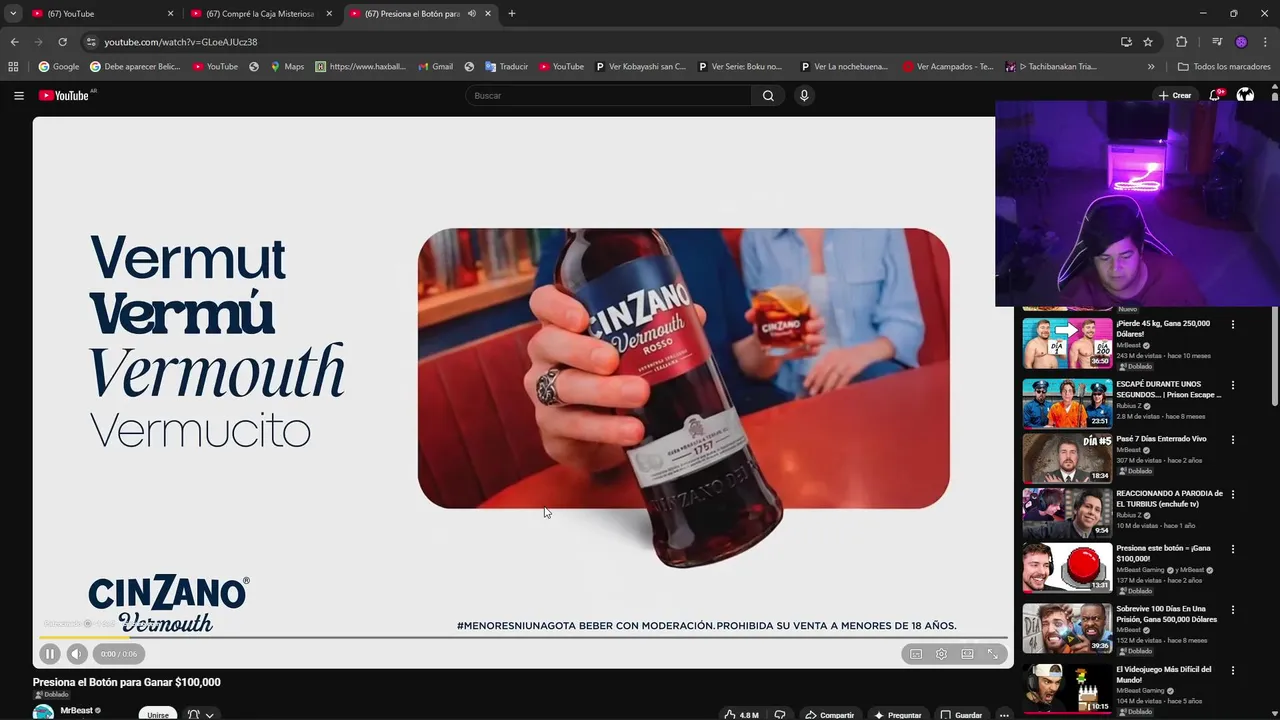Open more actions ellipsis below video
Screen dimensions: 1280x720
point(1004,715)
